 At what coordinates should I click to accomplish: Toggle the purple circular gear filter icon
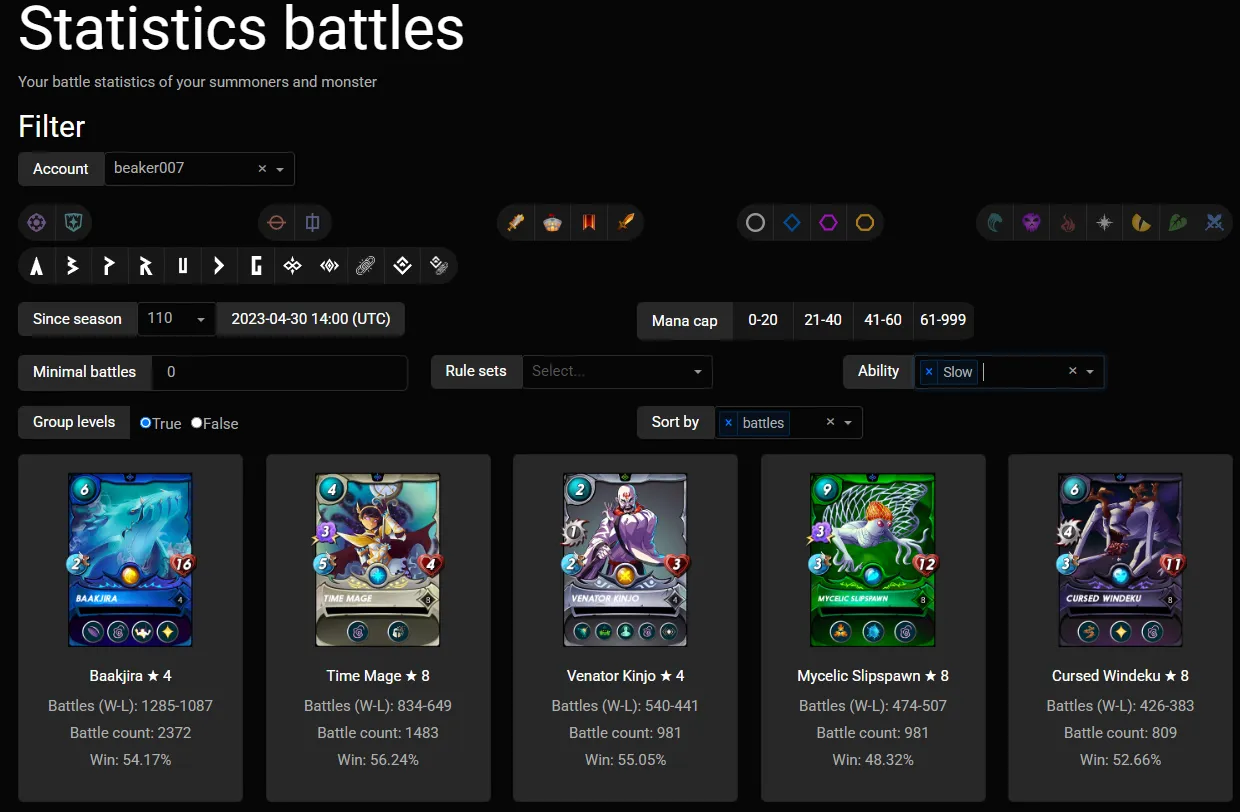click(37, 223)
